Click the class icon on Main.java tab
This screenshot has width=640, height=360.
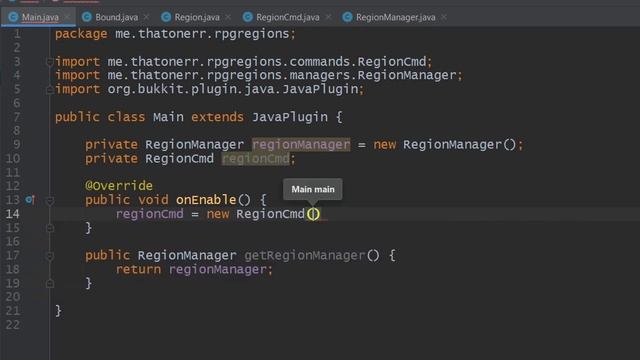13,17
